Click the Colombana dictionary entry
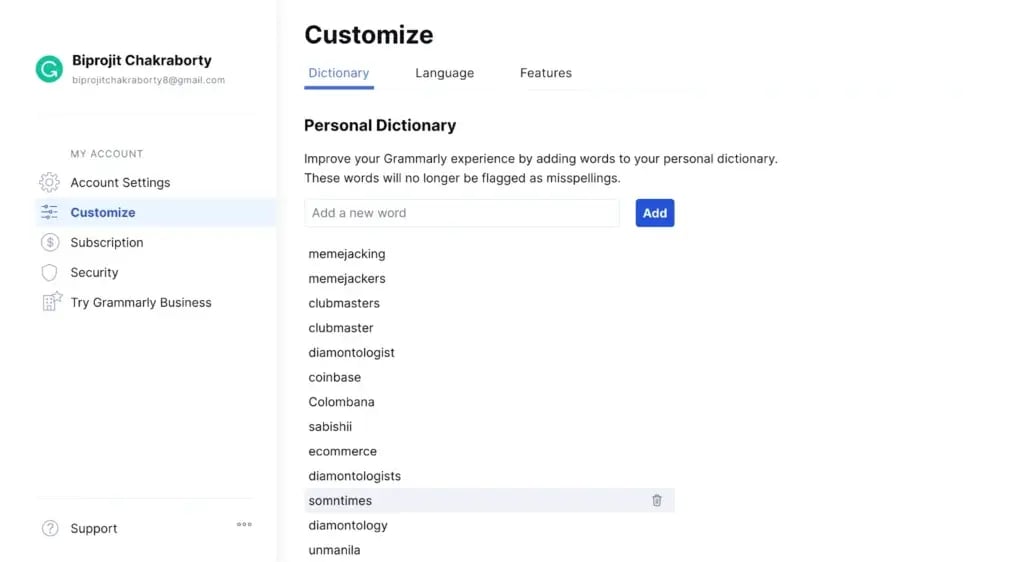Screen dimensions: 1024x562 point(342,402)
